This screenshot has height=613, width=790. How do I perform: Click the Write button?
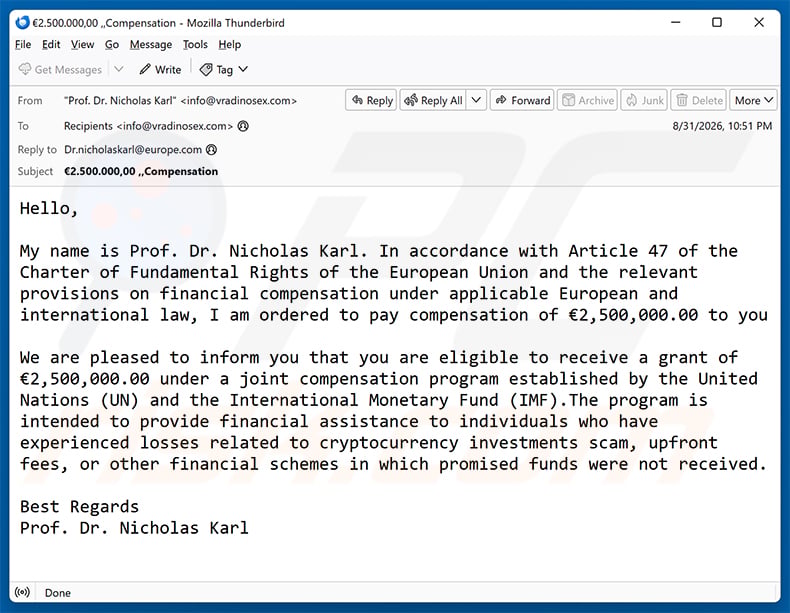click(160, 70)
